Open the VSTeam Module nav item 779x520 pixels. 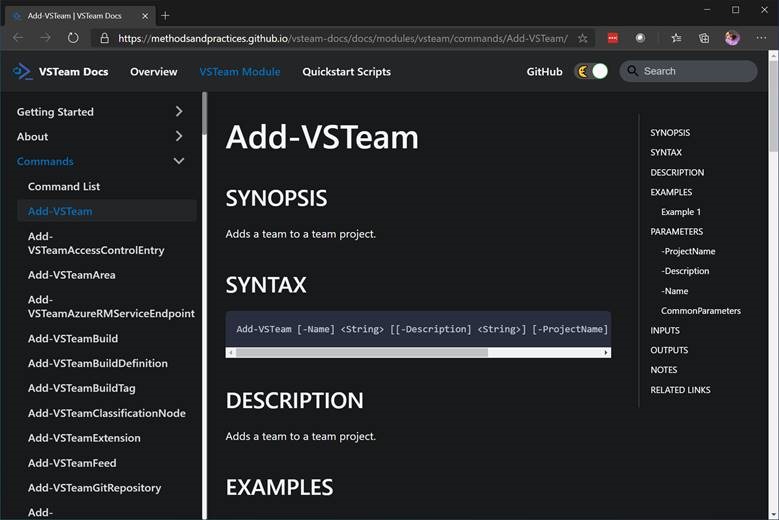pyautogui.click(x=239, y=72)
